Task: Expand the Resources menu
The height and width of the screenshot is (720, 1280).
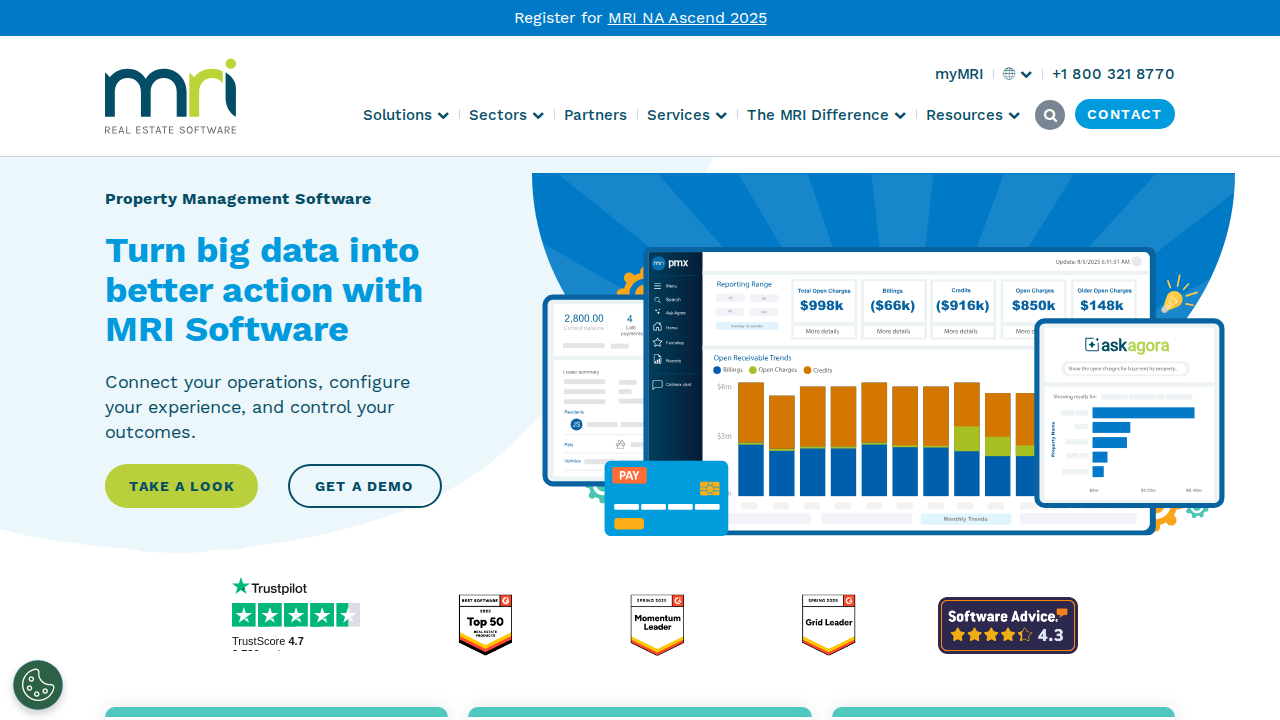Action: click(973, 115)
